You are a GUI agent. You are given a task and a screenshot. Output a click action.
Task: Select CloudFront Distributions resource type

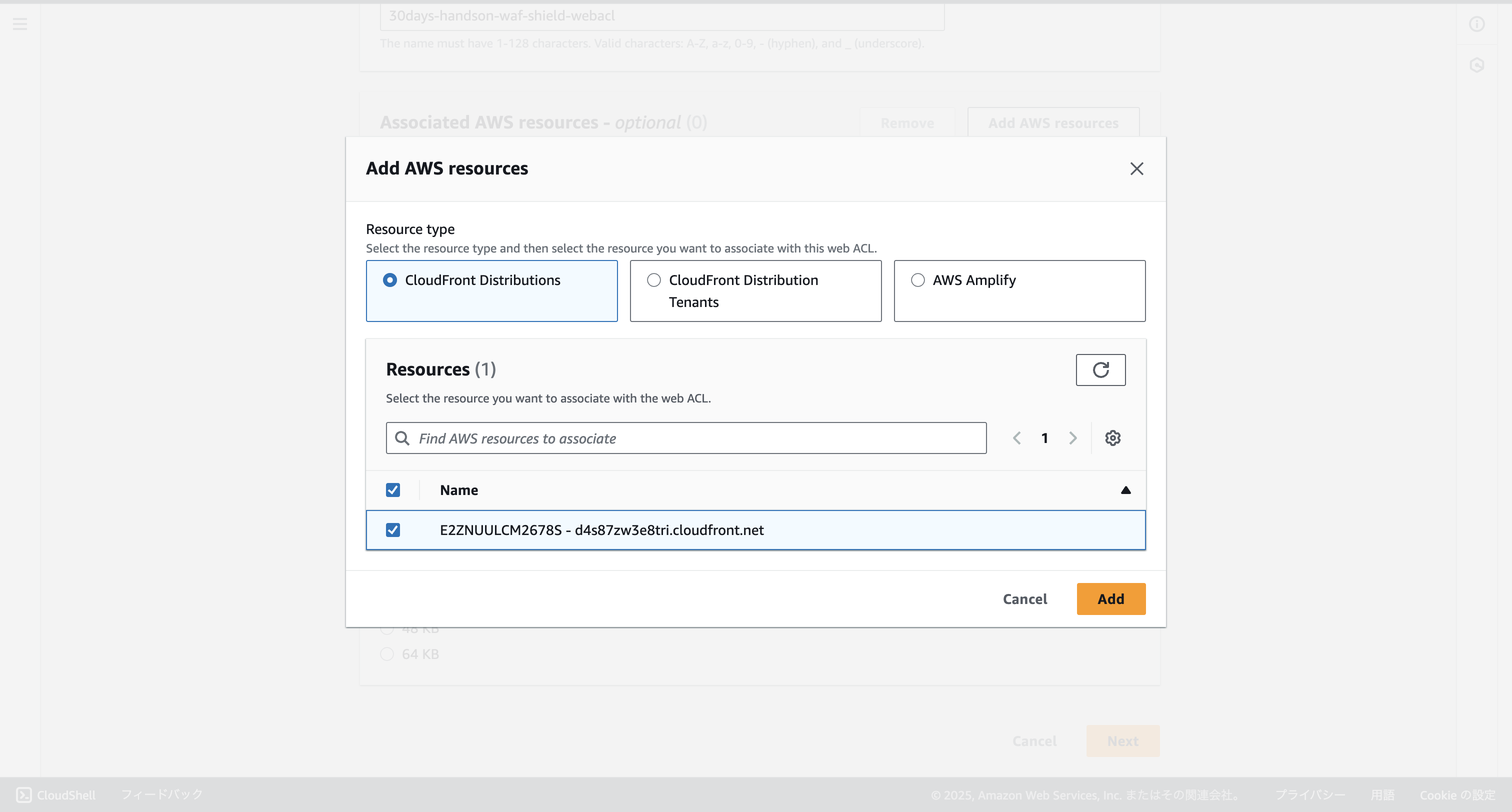389,280
